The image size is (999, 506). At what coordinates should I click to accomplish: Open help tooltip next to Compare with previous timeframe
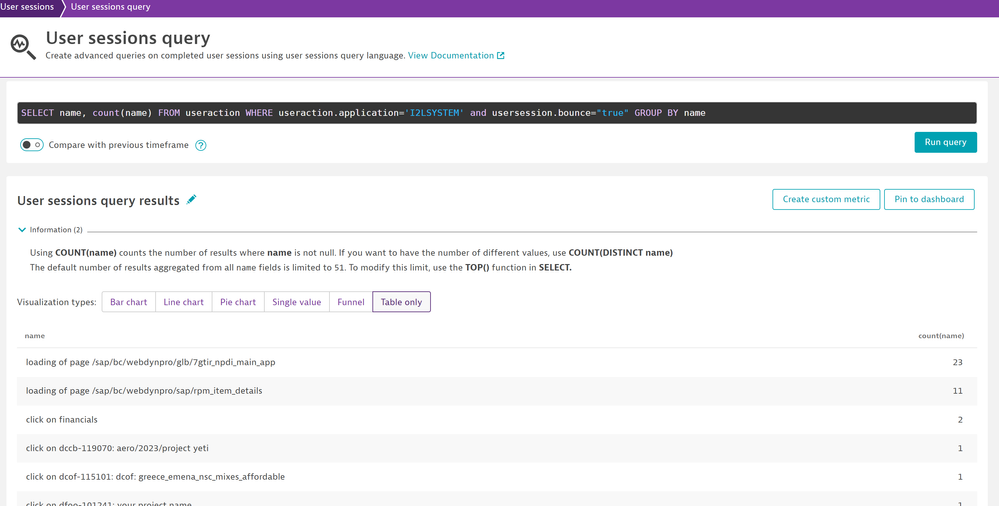pos(201,145)
